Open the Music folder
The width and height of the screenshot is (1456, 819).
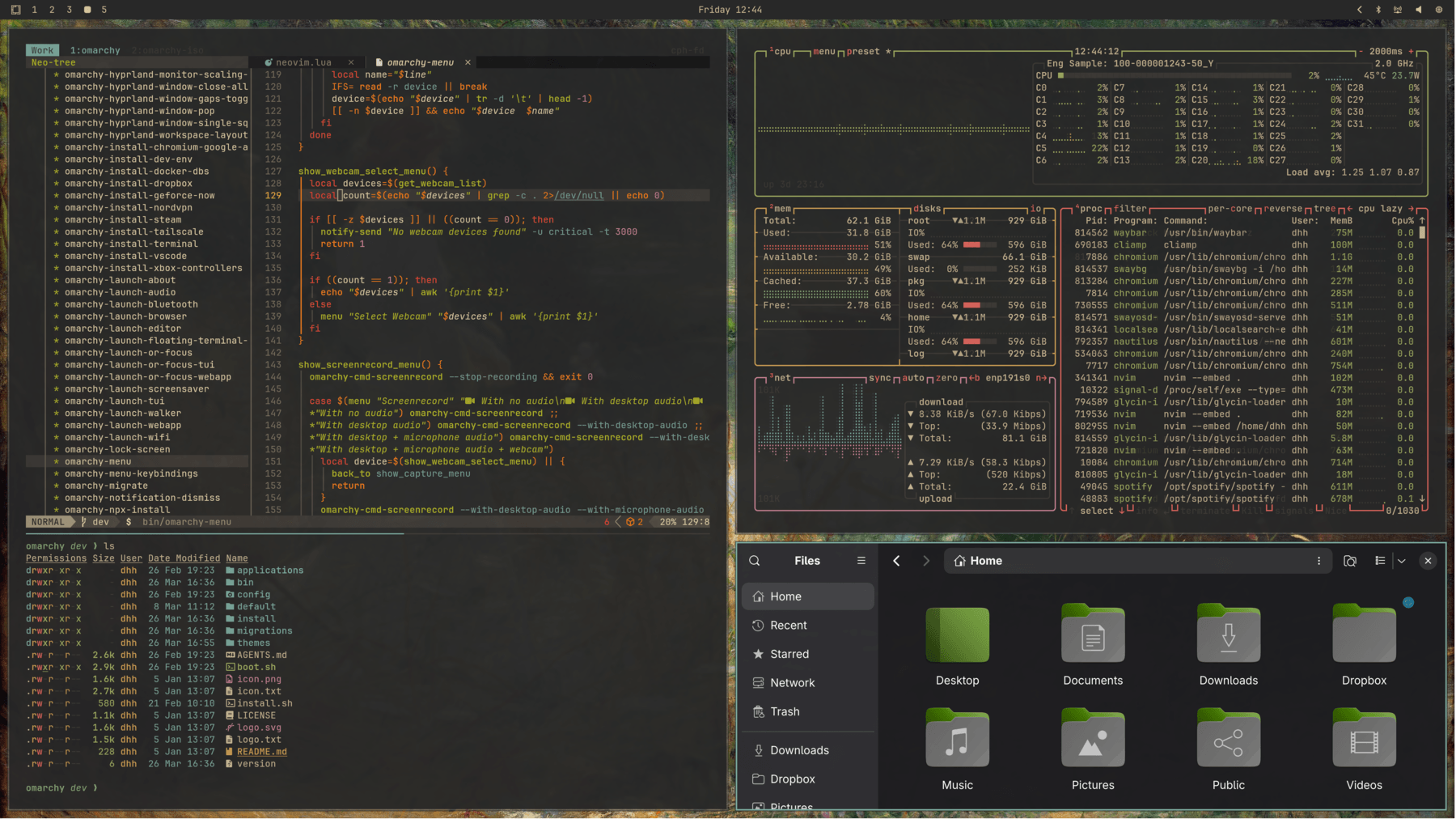tap(957, 749)
